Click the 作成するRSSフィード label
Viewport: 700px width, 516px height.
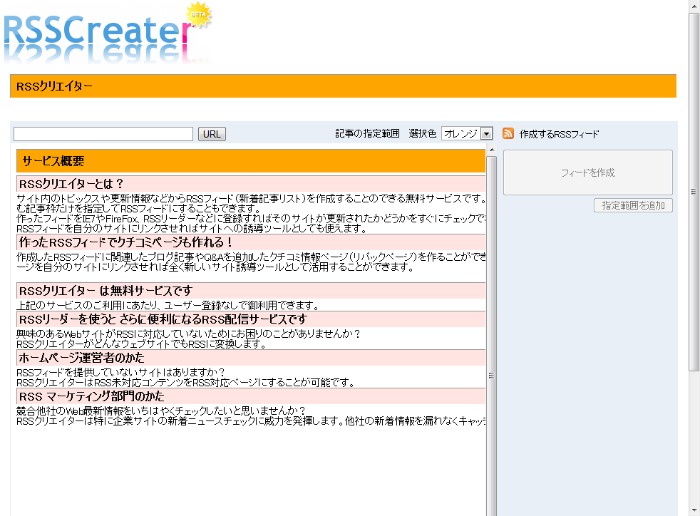pos(559,134)
